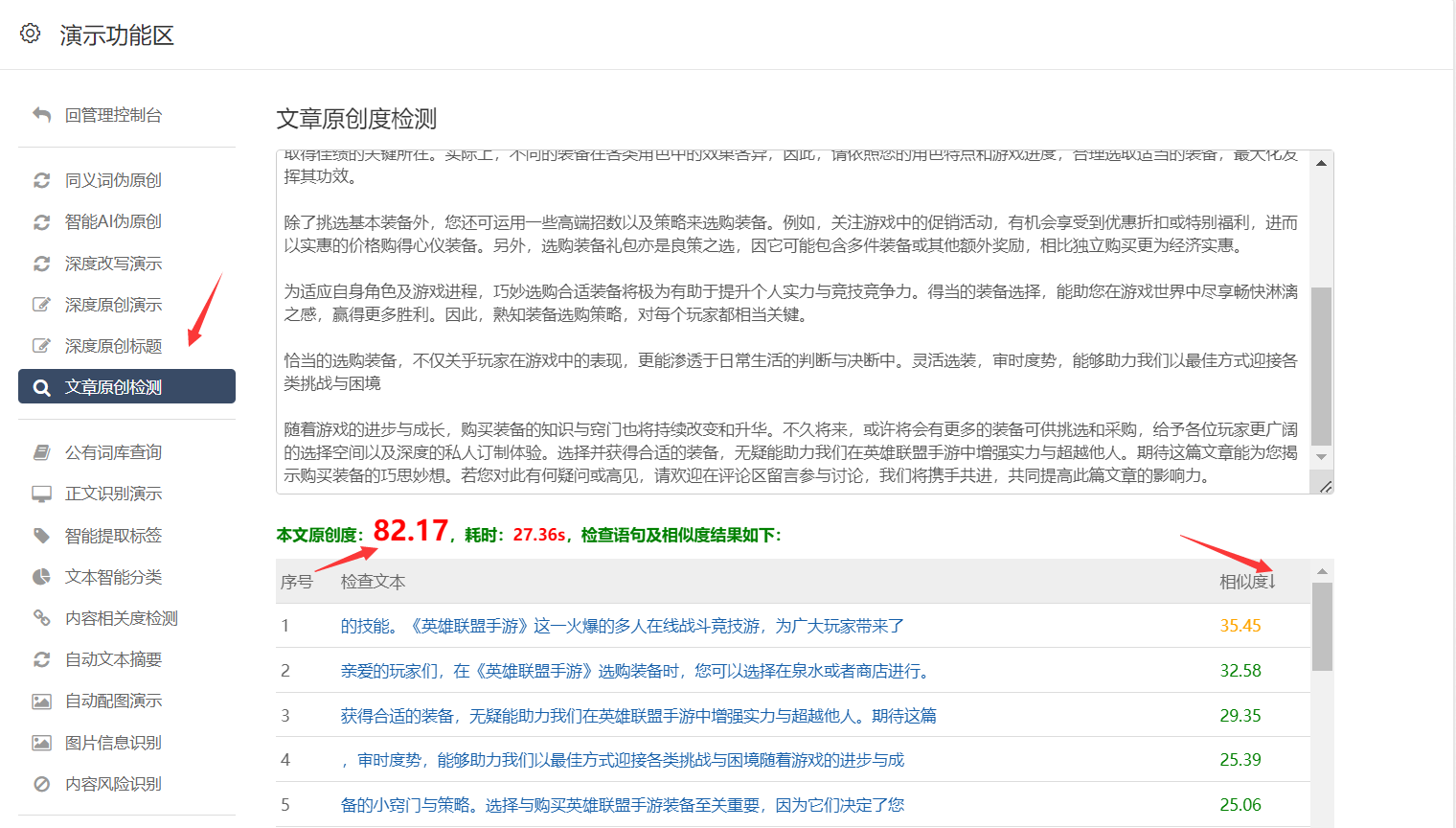
Task: Click the text area scroll-up arrow
Action: [1321, 163]
